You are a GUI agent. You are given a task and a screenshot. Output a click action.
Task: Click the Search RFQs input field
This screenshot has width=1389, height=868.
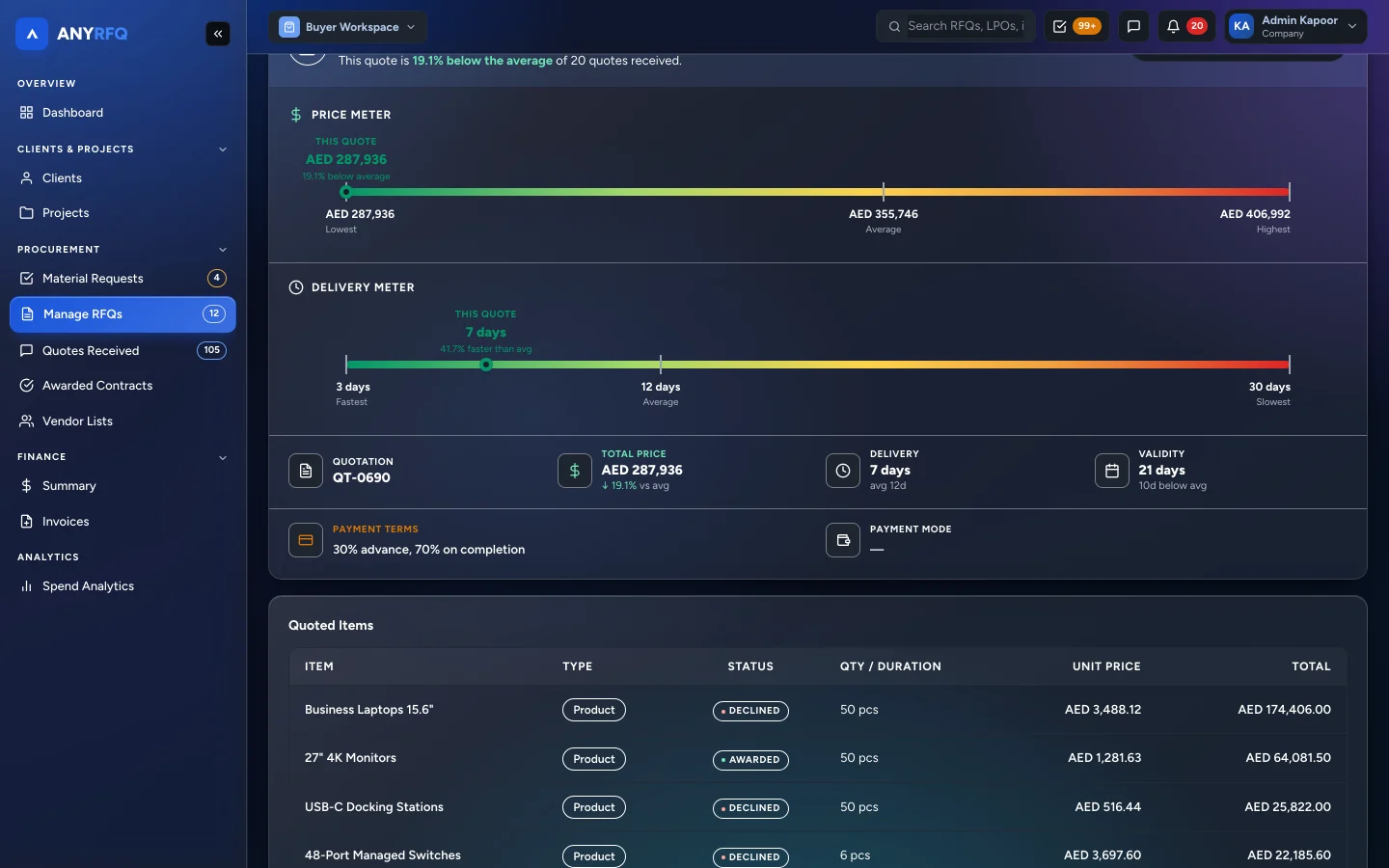coord(956,26)
